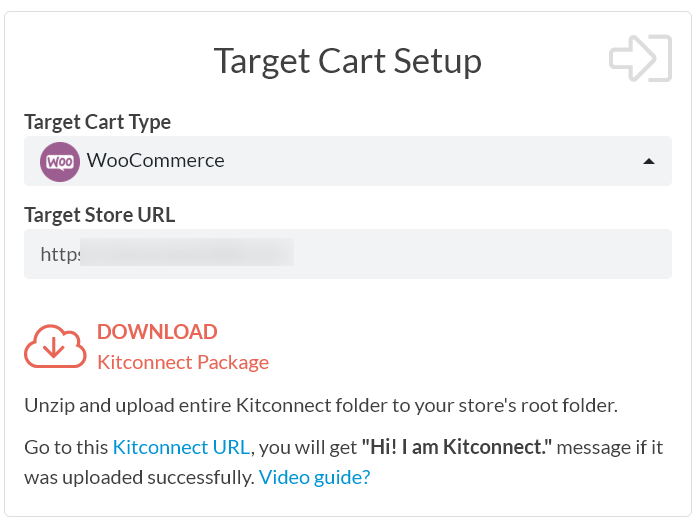700x530 pixels.
Task: Open the Kitconnect URL link
Action: 181,447
